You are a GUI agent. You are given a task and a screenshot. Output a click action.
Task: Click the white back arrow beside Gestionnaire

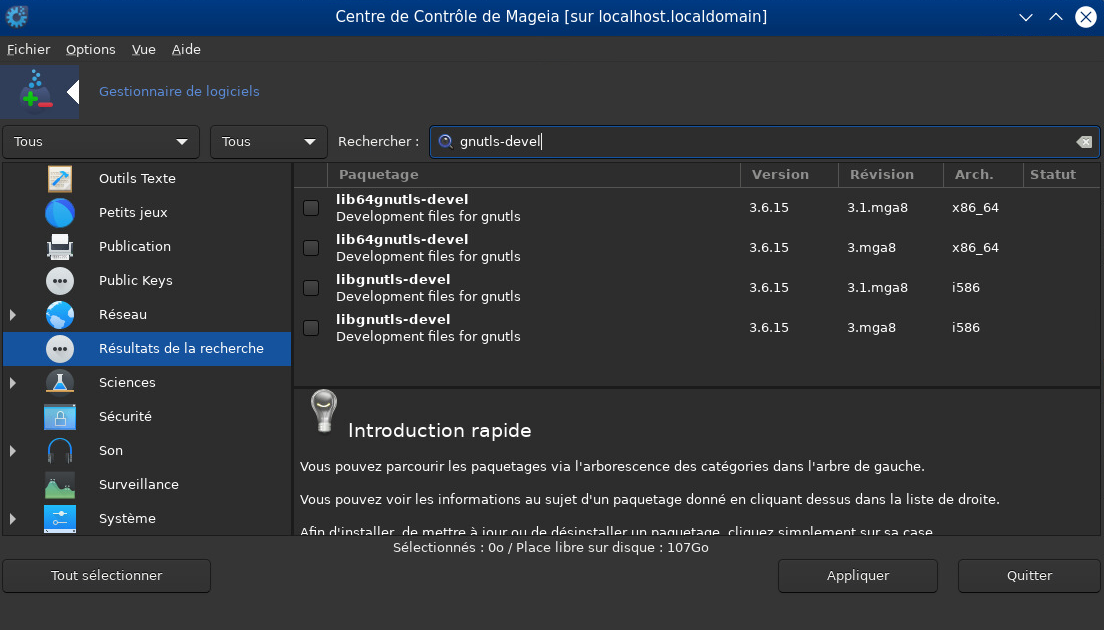coord(73,92)
